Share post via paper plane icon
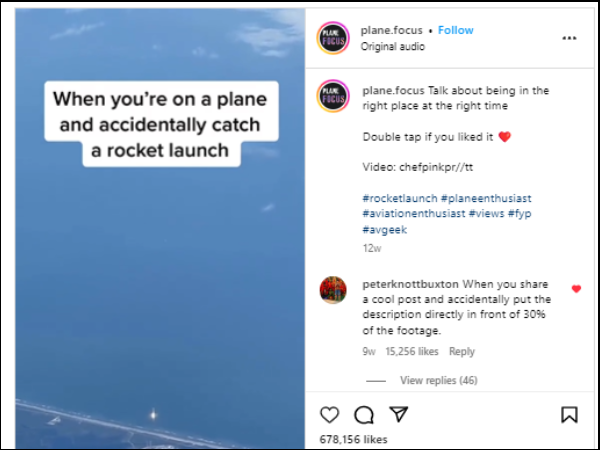Screen dimensions: 600x450 coord(398,414)
